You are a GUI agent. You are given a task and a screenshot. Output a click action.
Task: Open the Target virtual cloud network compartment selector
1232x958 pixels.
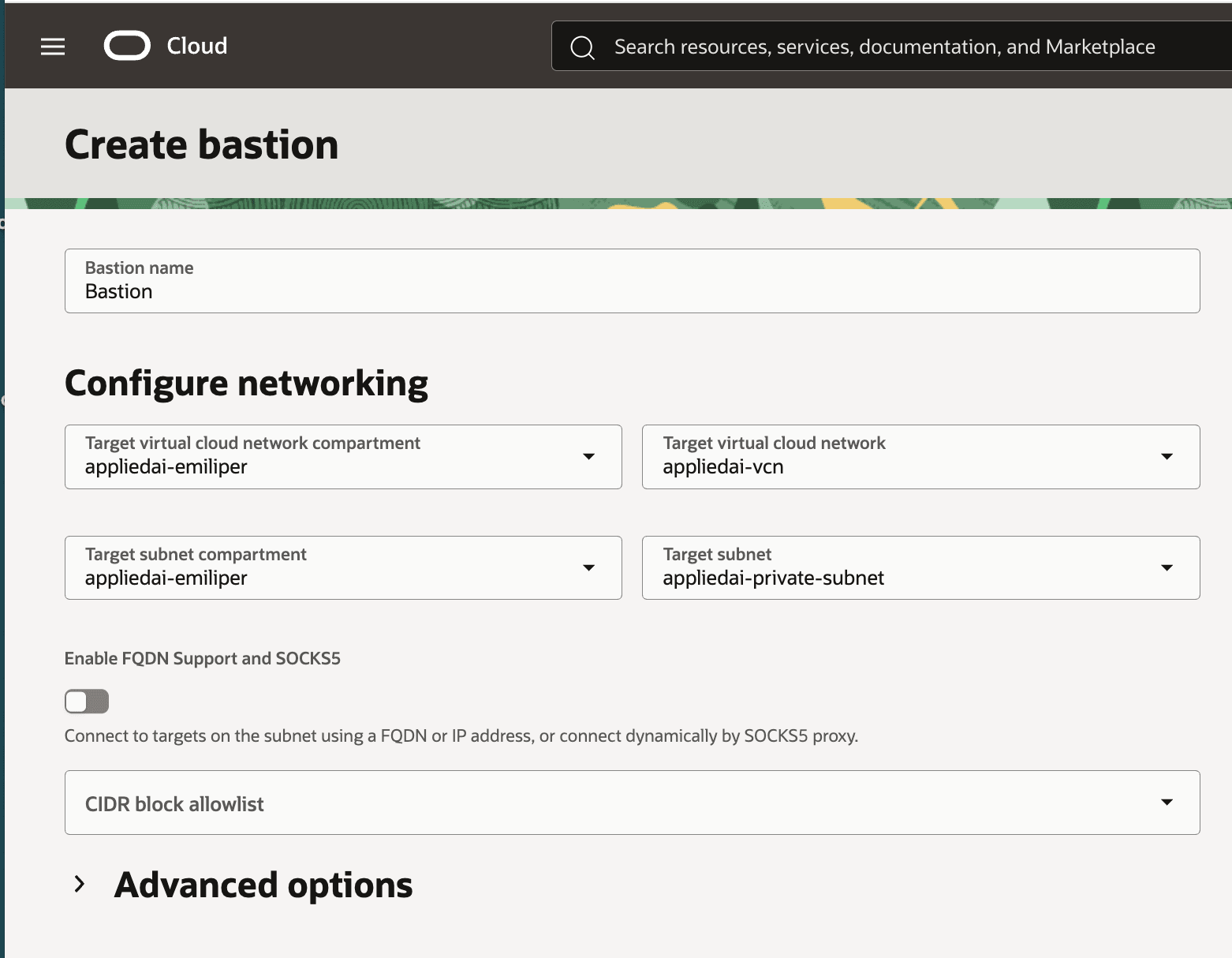[x=343, y=456]
